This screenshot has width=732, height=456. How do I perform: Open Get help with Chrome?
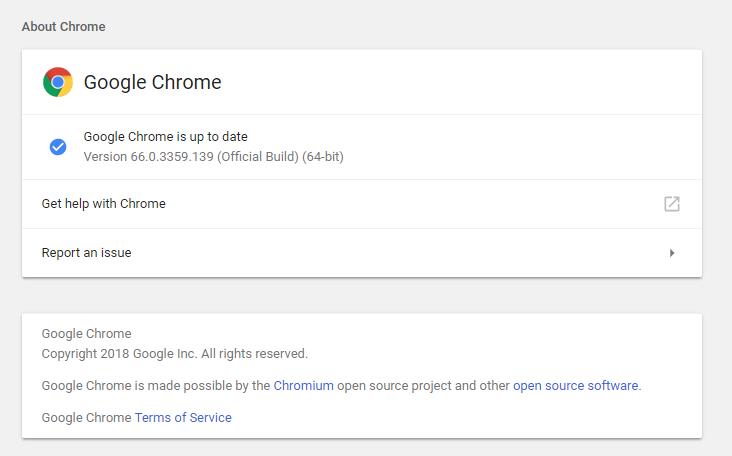pos(362,204)
